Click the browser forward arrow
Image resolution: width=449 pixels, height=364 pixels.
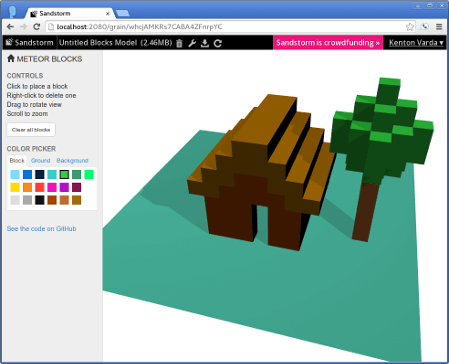pos(23,27)
